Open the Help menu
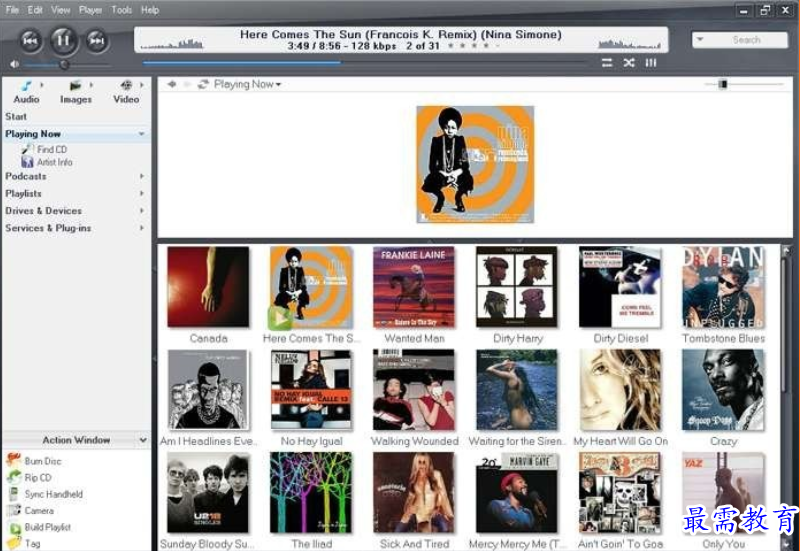 150,10
